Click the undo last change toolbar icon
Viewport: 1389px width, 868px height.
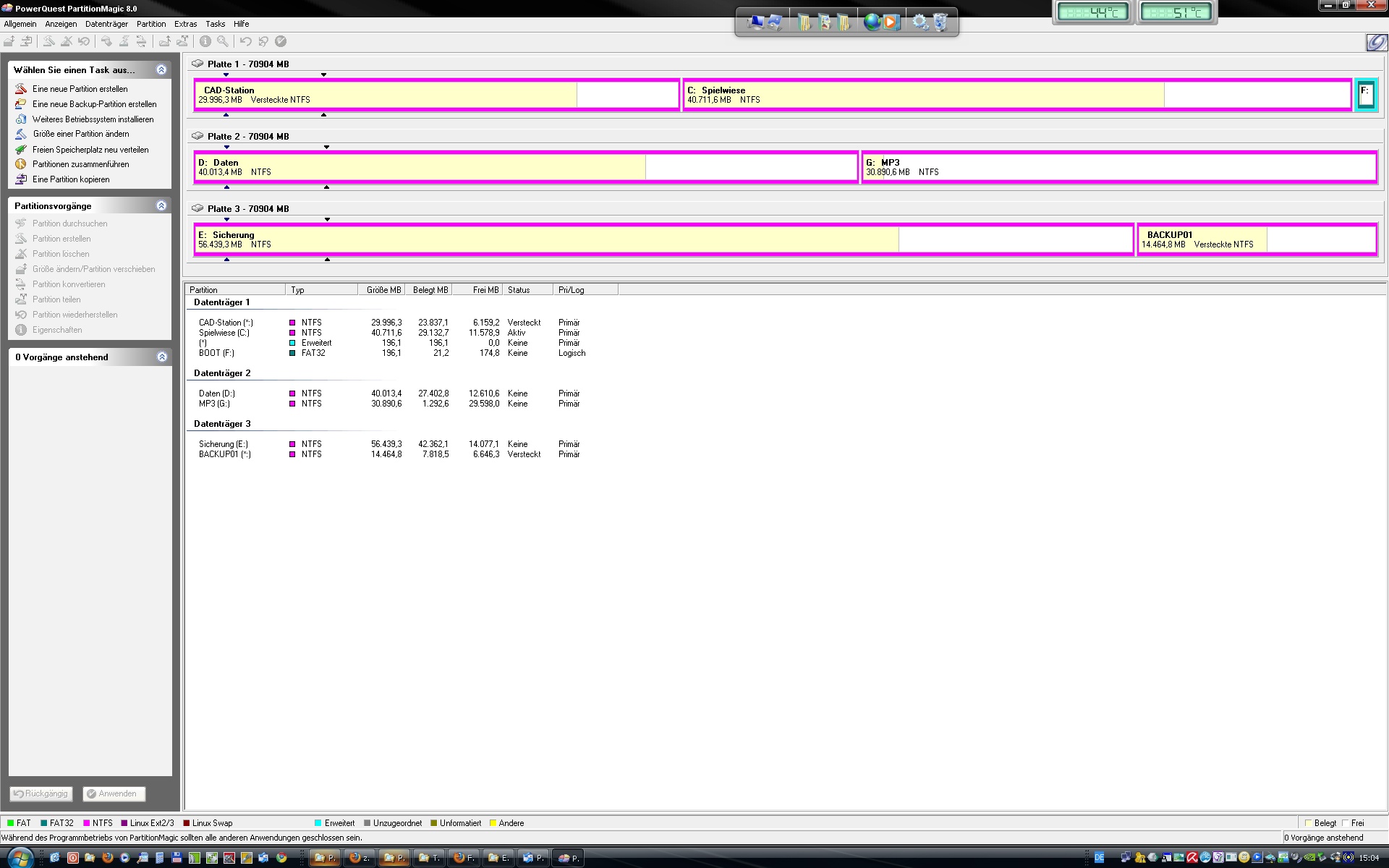click(245, 41)
